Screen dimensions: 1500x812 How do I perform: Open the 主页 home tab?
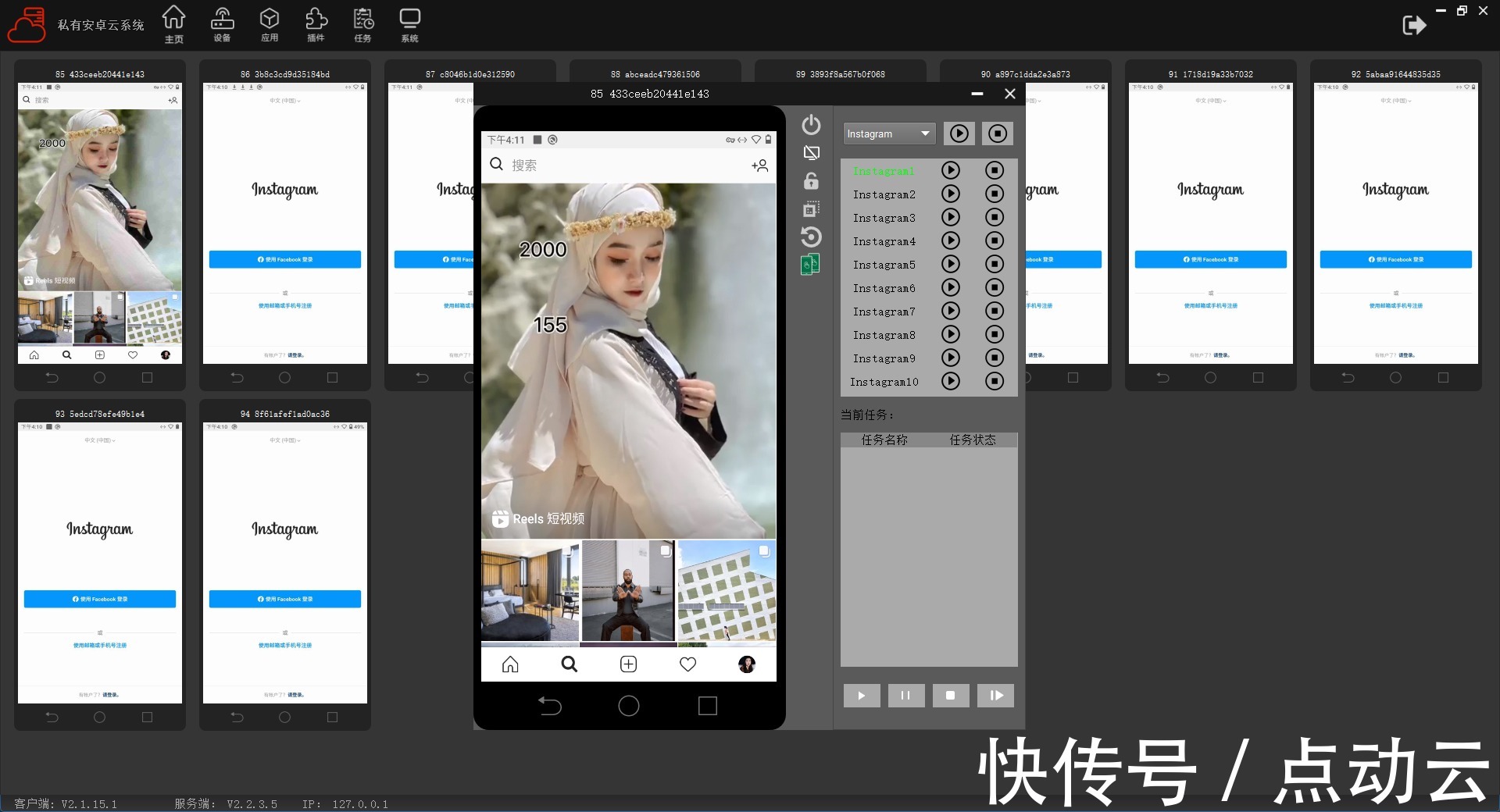(x=173, y=24)
